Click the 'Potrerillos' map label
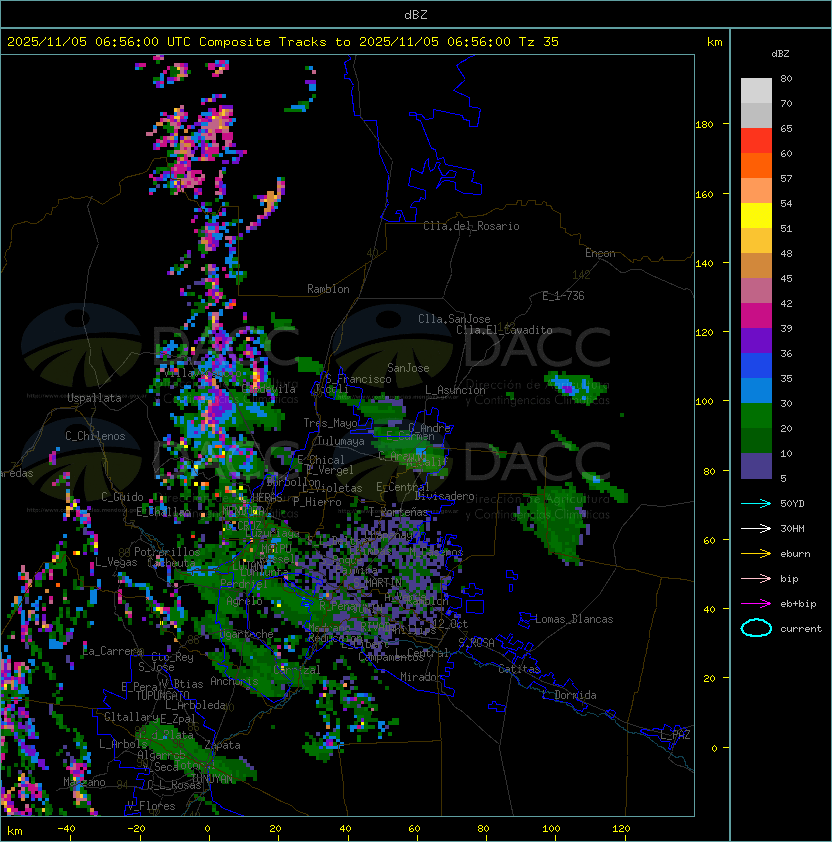Image resolution: width=832 pixels, height=842 pixels. (167, 552)
